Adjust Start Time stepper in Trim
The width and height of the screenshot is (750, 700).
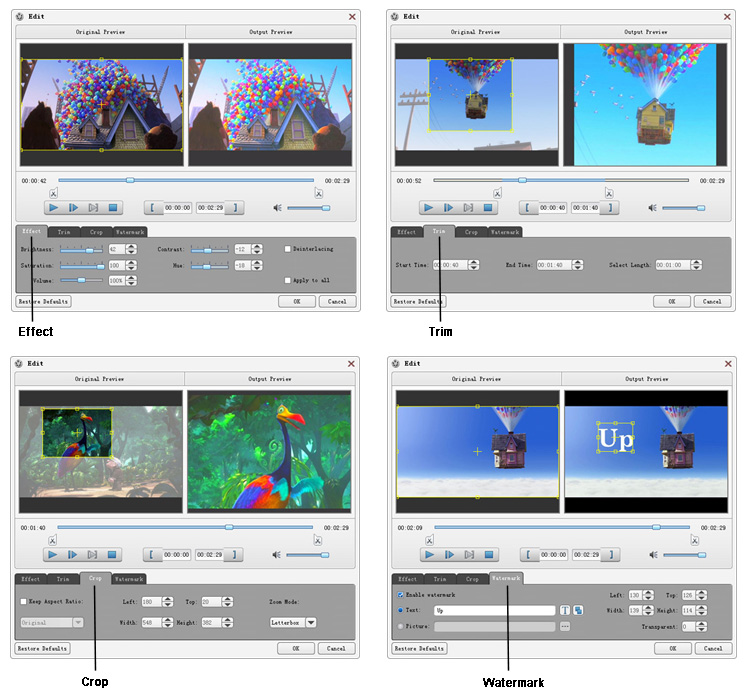tap(474, 265)
